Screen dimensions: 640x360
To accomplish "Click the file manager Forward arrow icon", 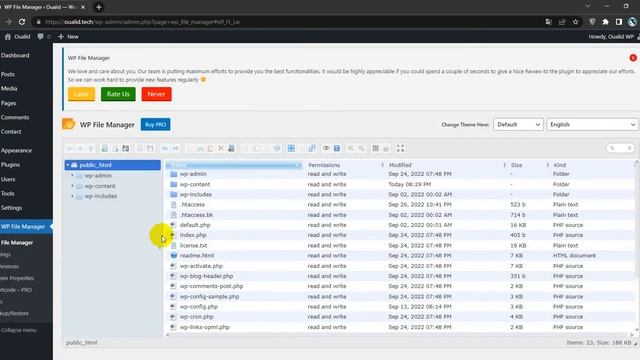I will tap(80, 148).
